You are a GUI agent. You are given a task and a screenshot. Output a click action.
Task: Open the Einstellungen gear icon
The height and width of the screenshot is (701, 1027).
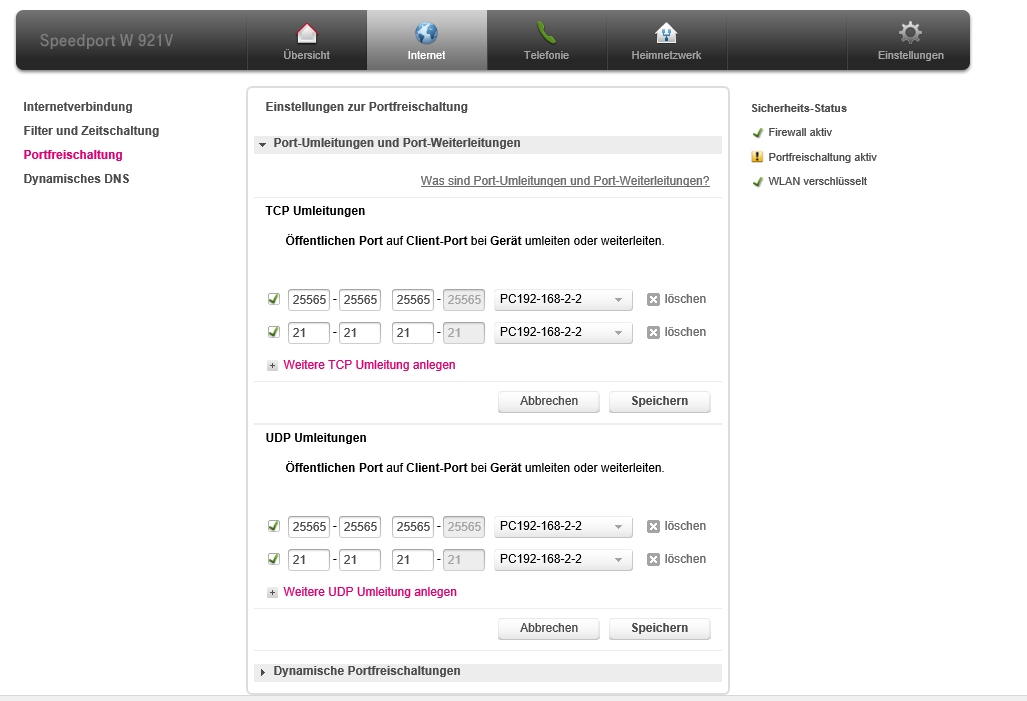point(910,32)
